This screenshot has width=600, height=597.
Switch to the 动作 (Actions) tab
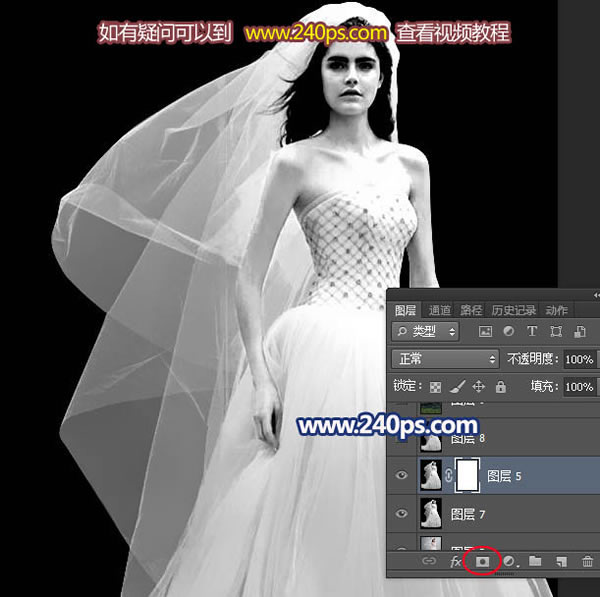pyautogui.click(x=556, y=310)
